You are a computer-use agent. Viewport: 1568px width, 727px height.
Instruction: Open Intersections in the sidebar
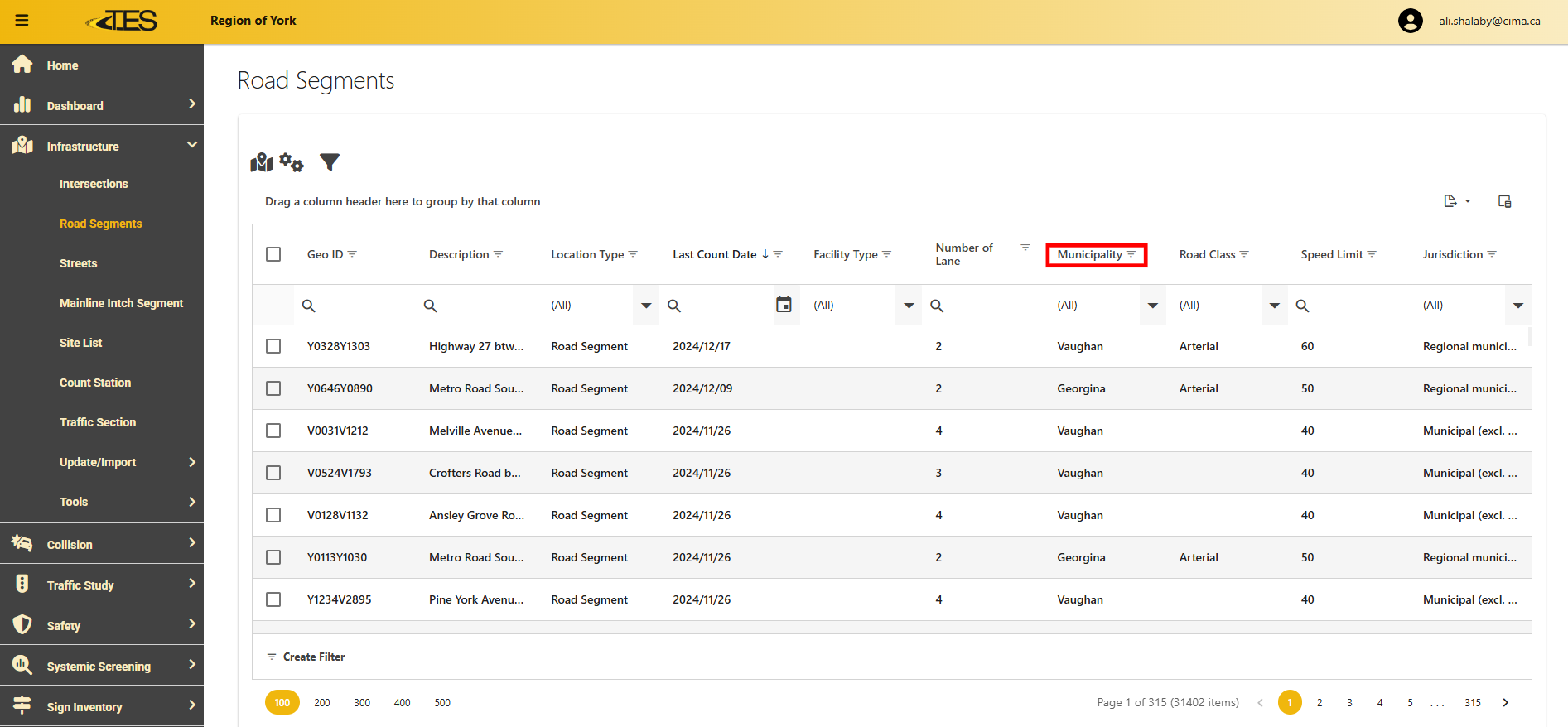[x=94, y=184]
